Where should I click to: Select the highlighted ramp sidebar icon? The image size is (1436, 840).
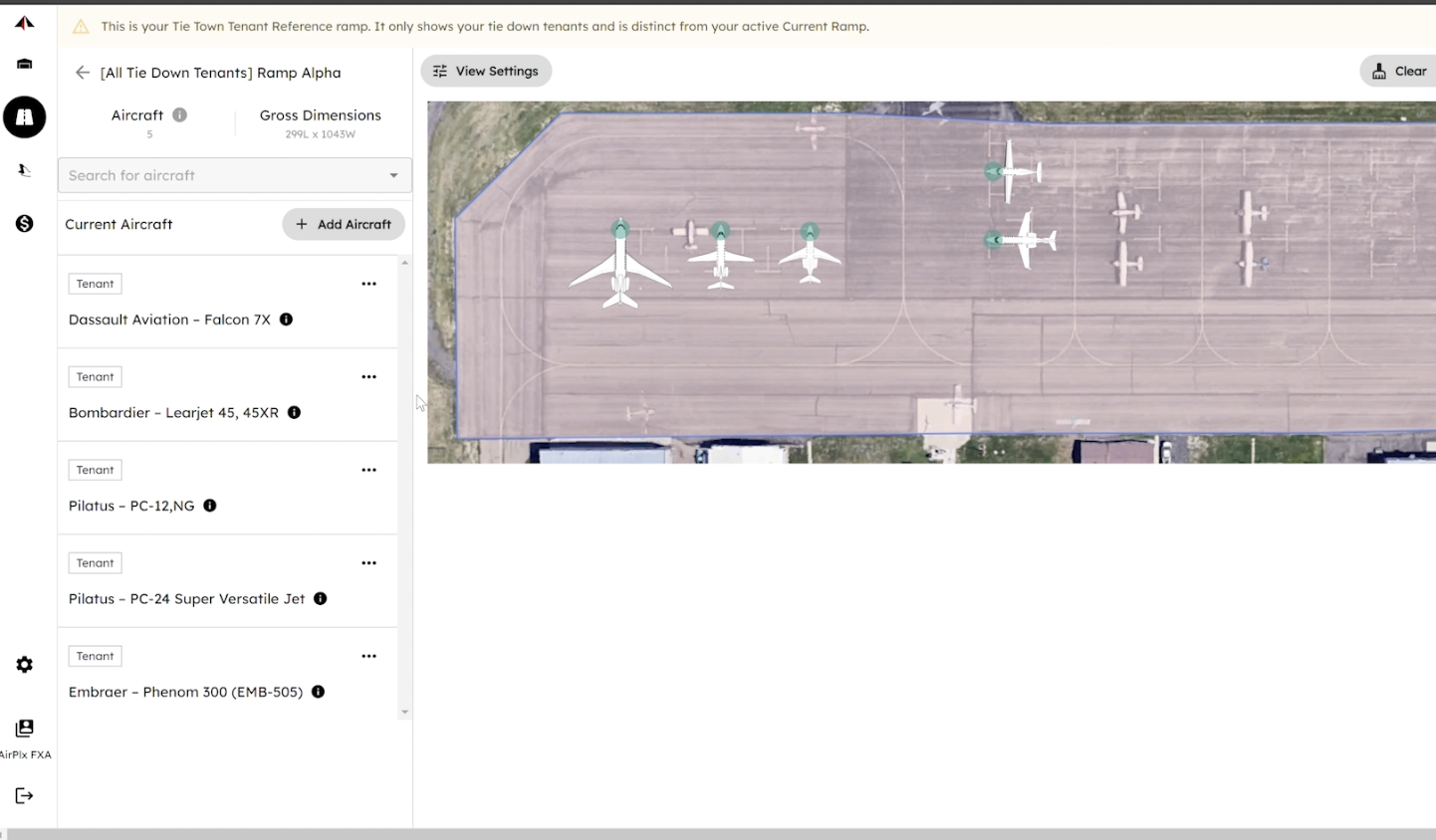25,117
